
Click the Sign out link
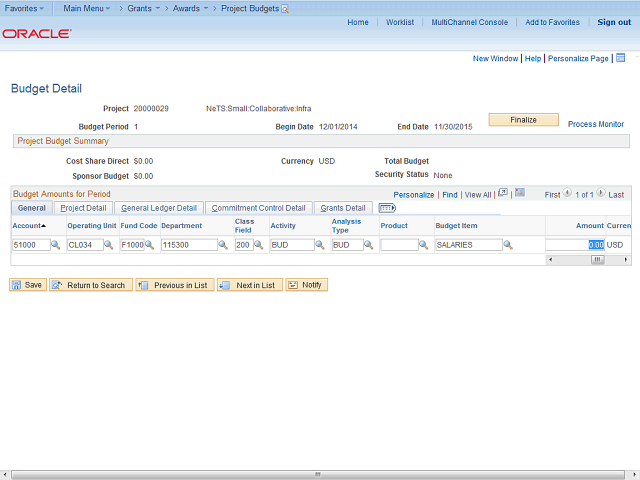[614, 22]
